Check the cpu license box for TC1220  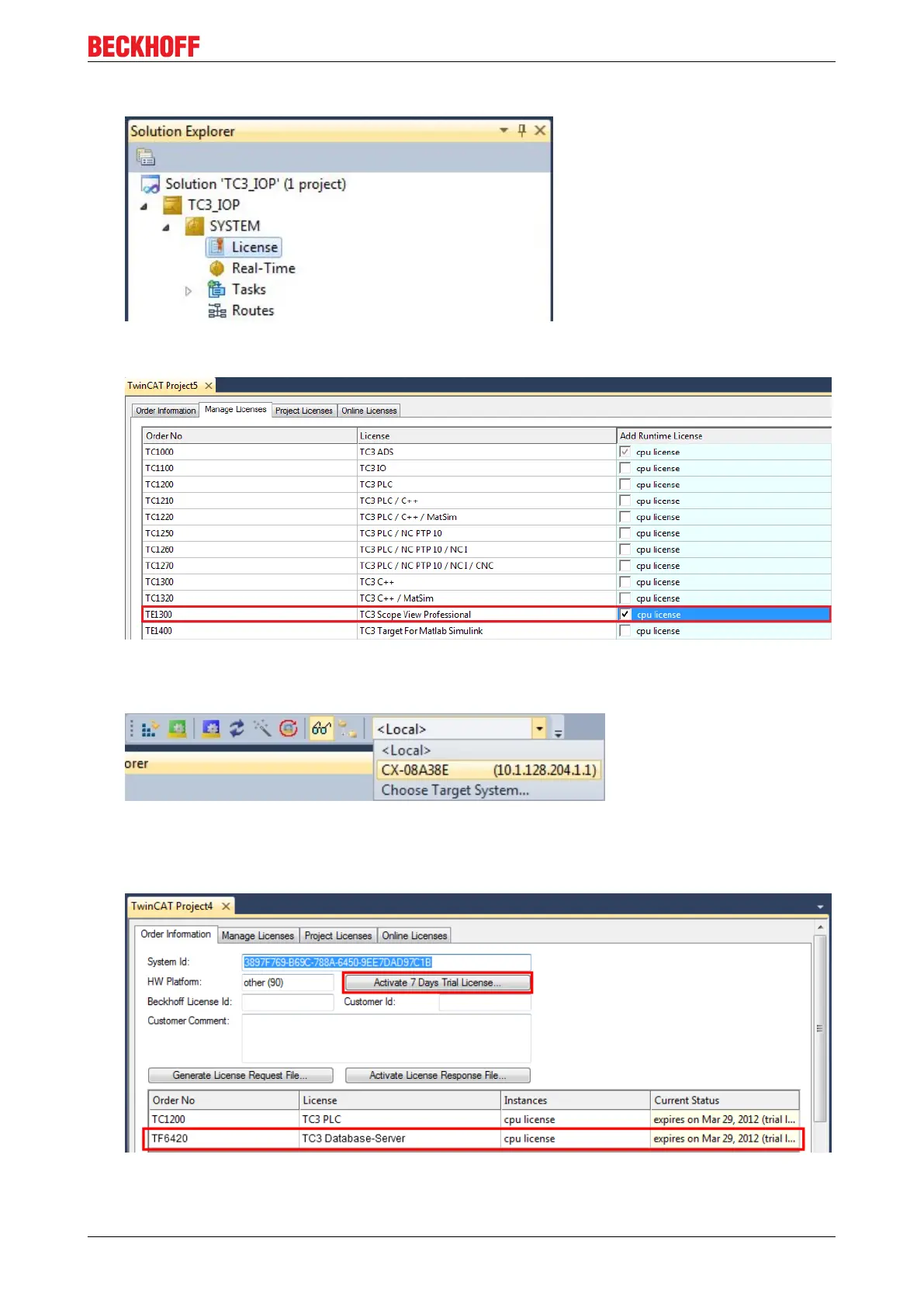(625, 517)
